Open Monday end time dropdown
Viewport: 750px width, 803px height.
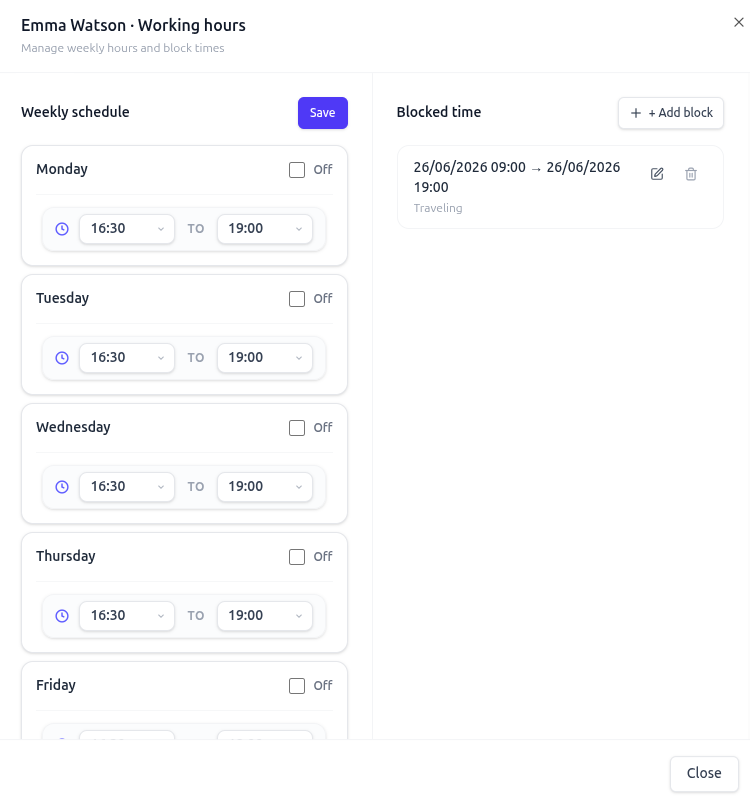point(265,229)
